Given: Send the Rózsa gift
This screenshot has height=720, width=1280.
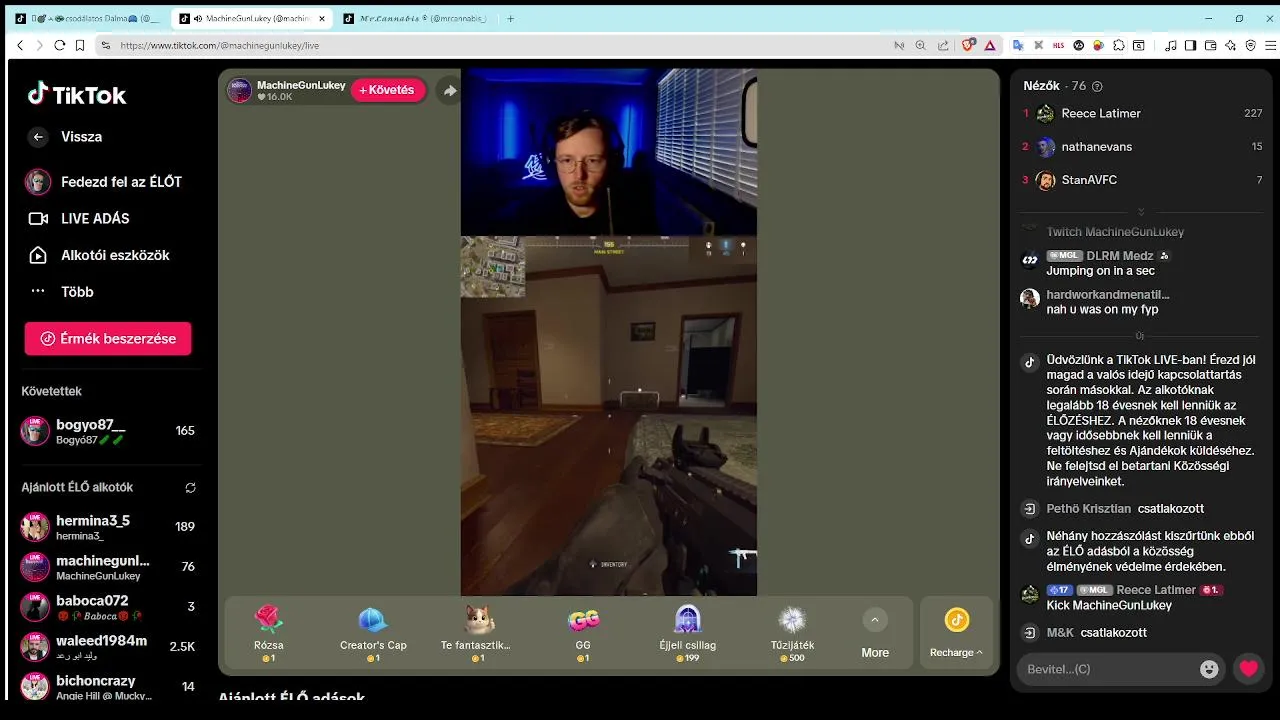Looking at the screenshot, I should [x=269, y=633].
